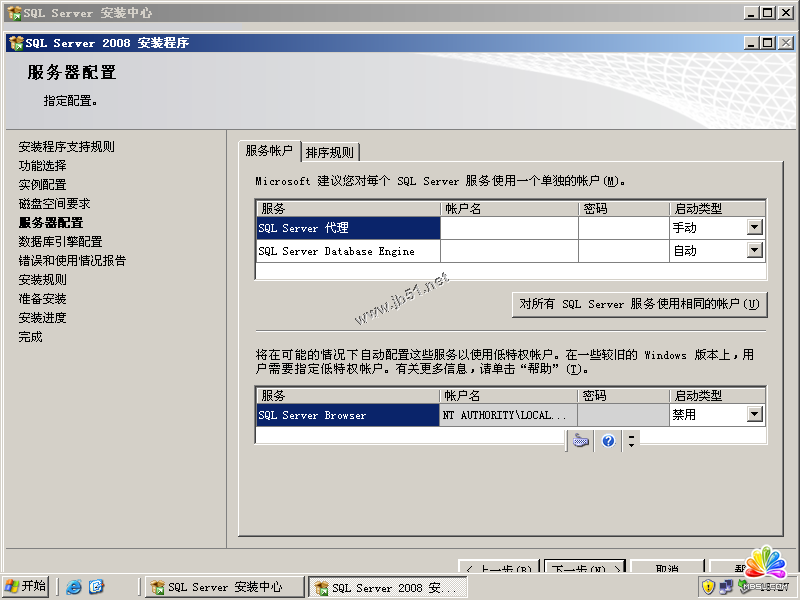Click password field for SQL Server Database Engine
The height and width of the screenshot is (600, 800).
pyautogui.click(x=623, y=251)
